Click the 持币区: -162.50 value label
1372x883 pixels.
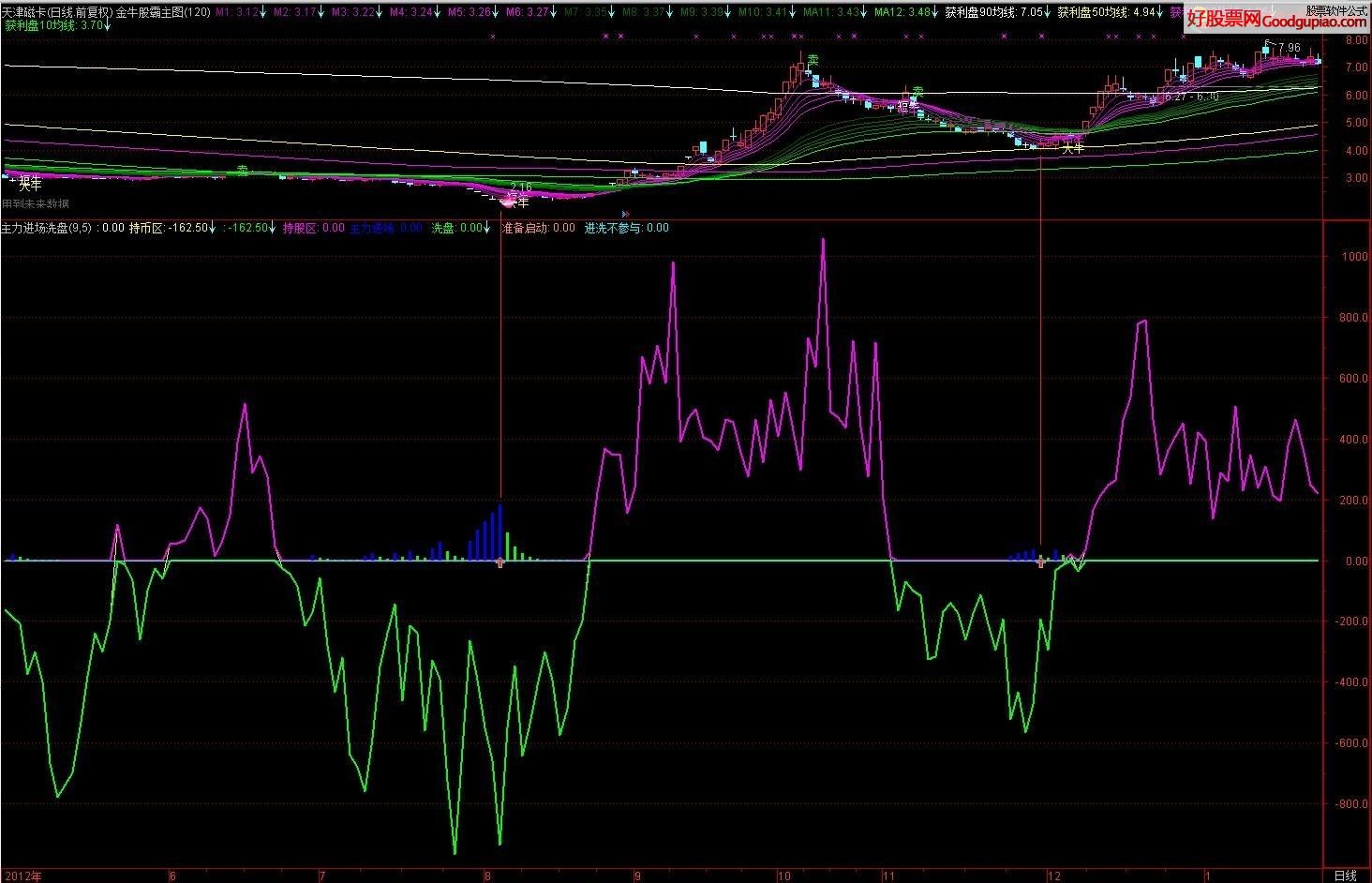point(169,228)
